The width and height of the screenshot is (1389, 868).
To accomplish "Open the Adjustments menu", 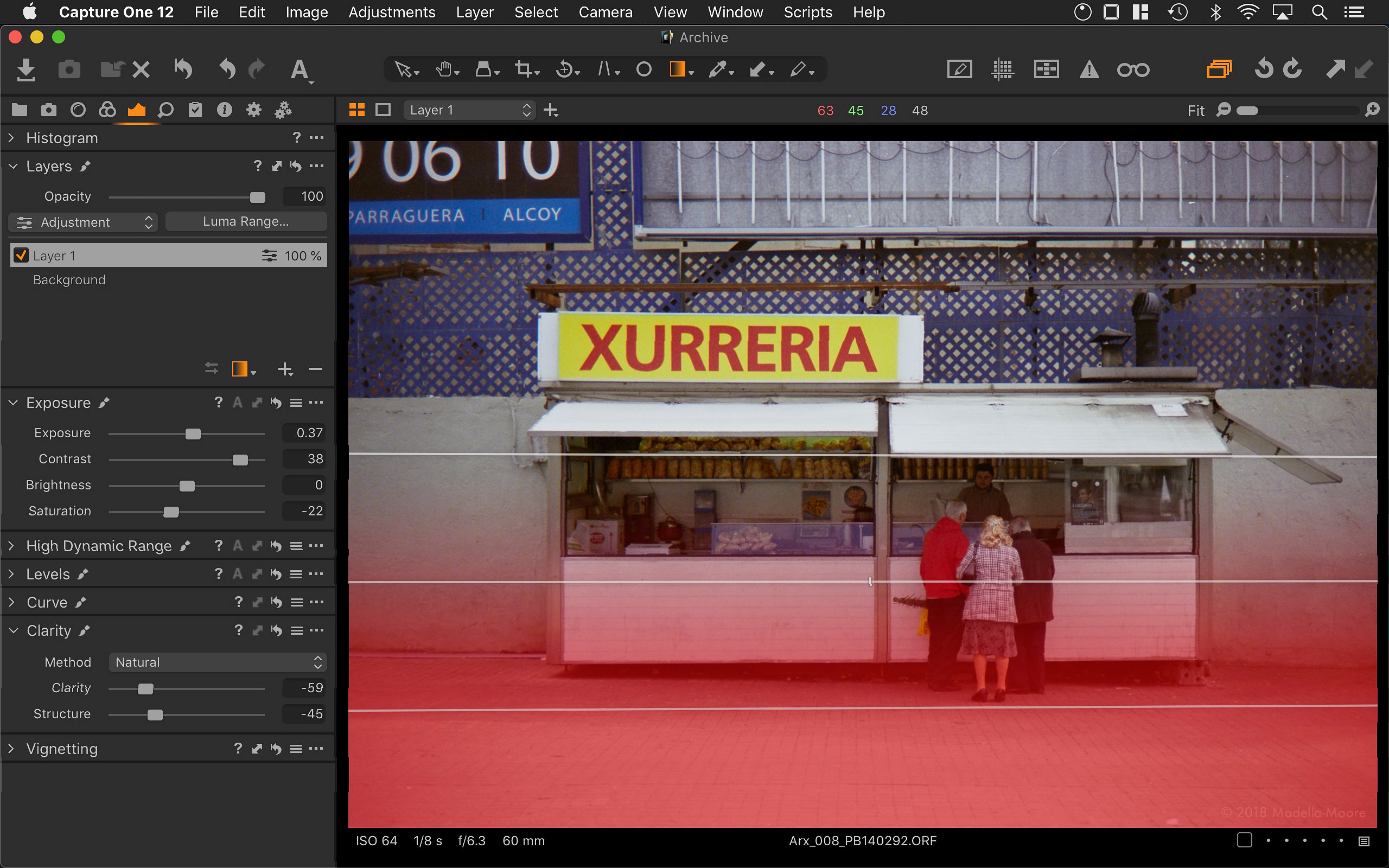I will pyautogui.click(x=391, y=12).
